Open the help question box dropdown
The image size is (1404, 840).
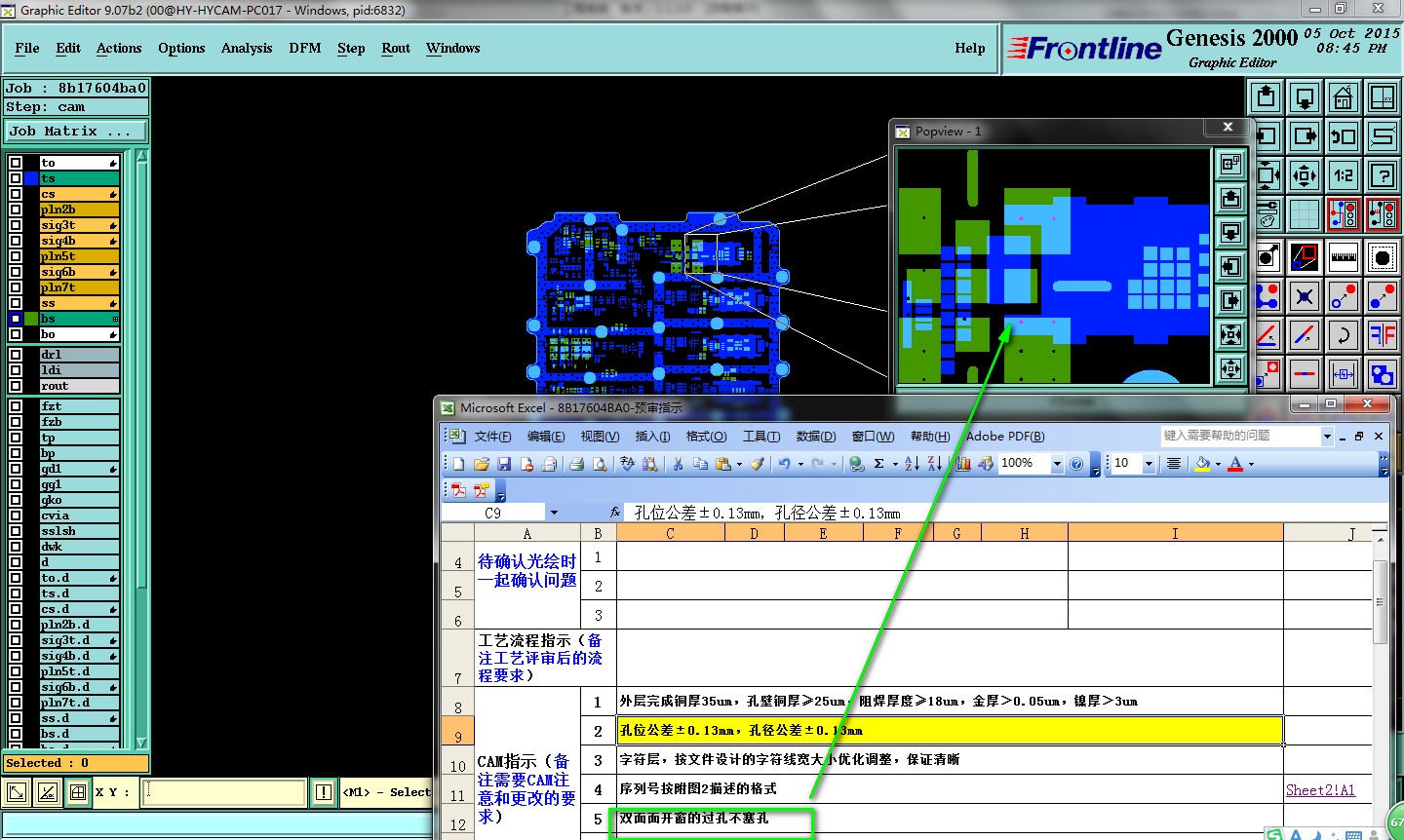pos(1327,436)
